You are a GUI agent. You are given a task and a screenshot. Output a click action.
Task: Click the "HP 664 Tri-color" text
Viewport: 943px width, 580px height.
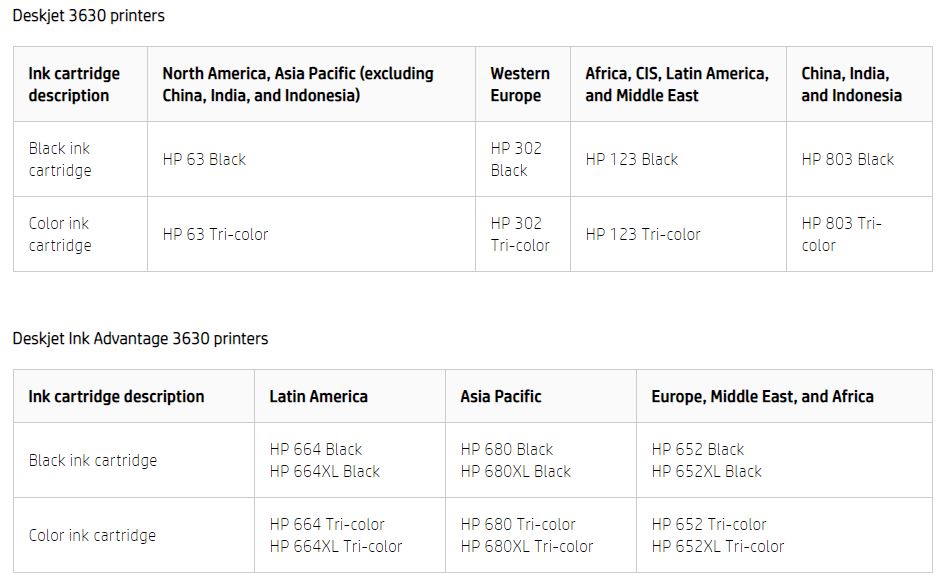327,524
